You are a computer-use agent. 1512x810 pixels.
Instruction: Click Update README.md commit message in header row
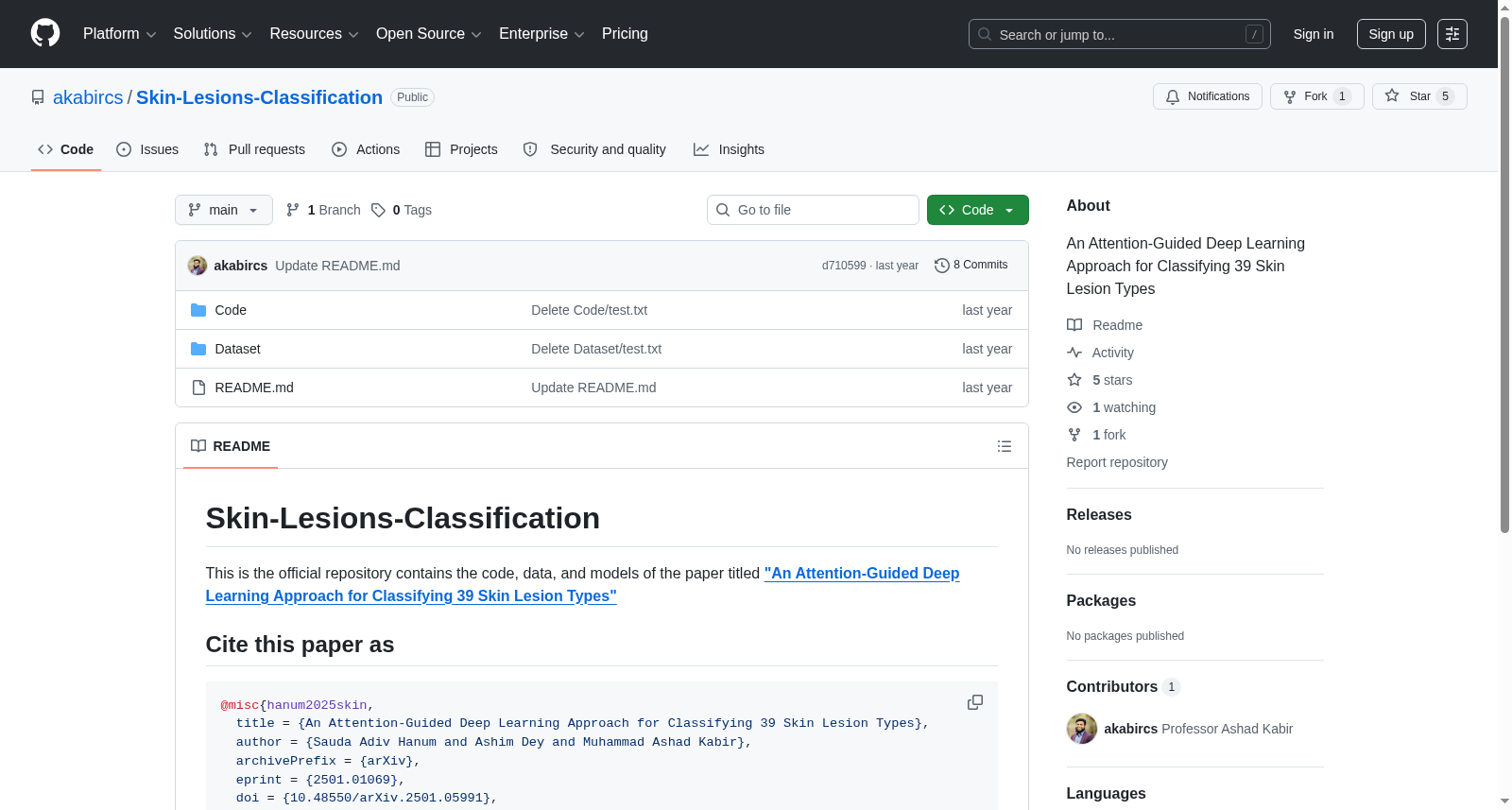click(x=337, y=266)
